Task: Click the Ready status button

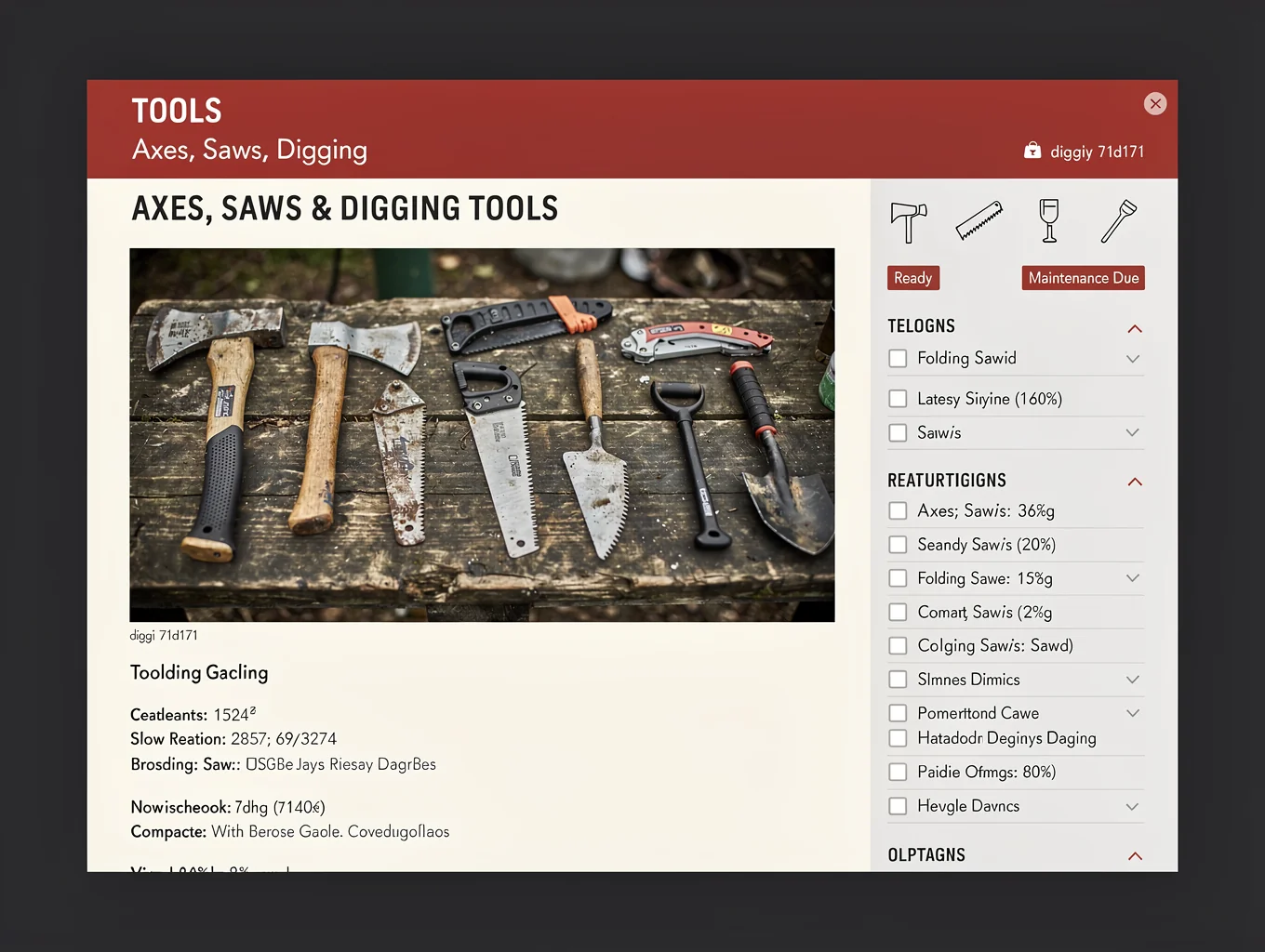Action: click(912, 278)
